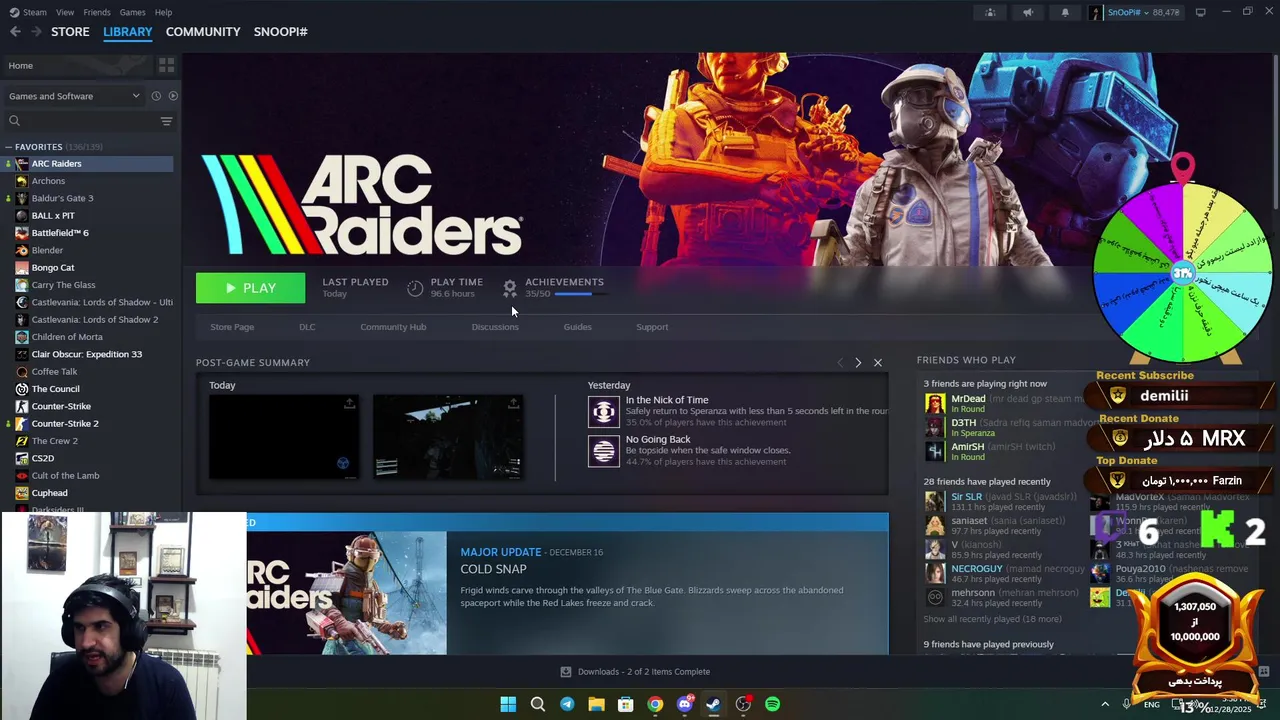Open the Community Hub link
The height and width of the screenshot is (720, 1280).
393,327
